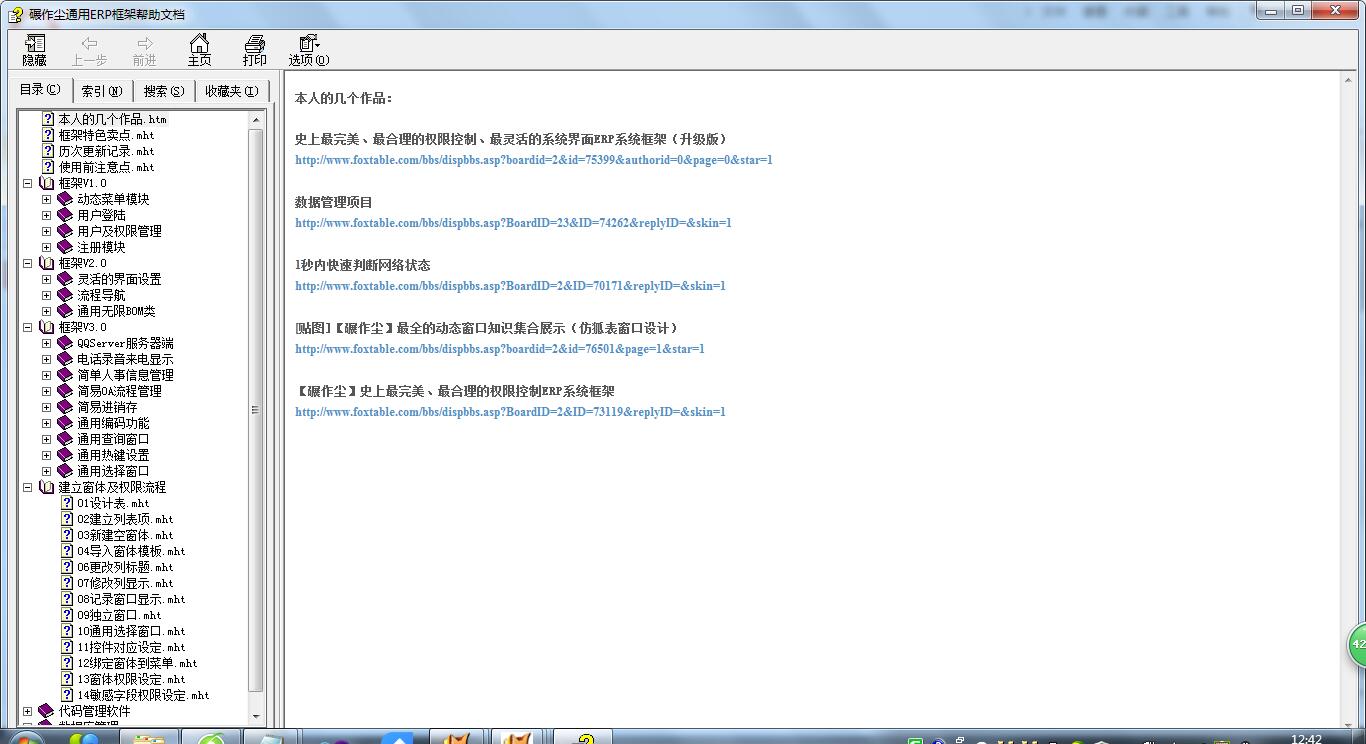Image resolution: width=1366 pixels, height=744 pixels.
Task: Switch to the 收藏夹 (Favorites) tab
Action: pos(232,91)
